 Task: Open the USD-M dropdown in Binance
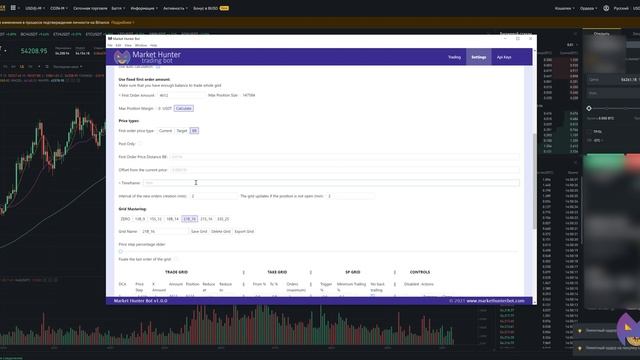(x=35, y=8)
